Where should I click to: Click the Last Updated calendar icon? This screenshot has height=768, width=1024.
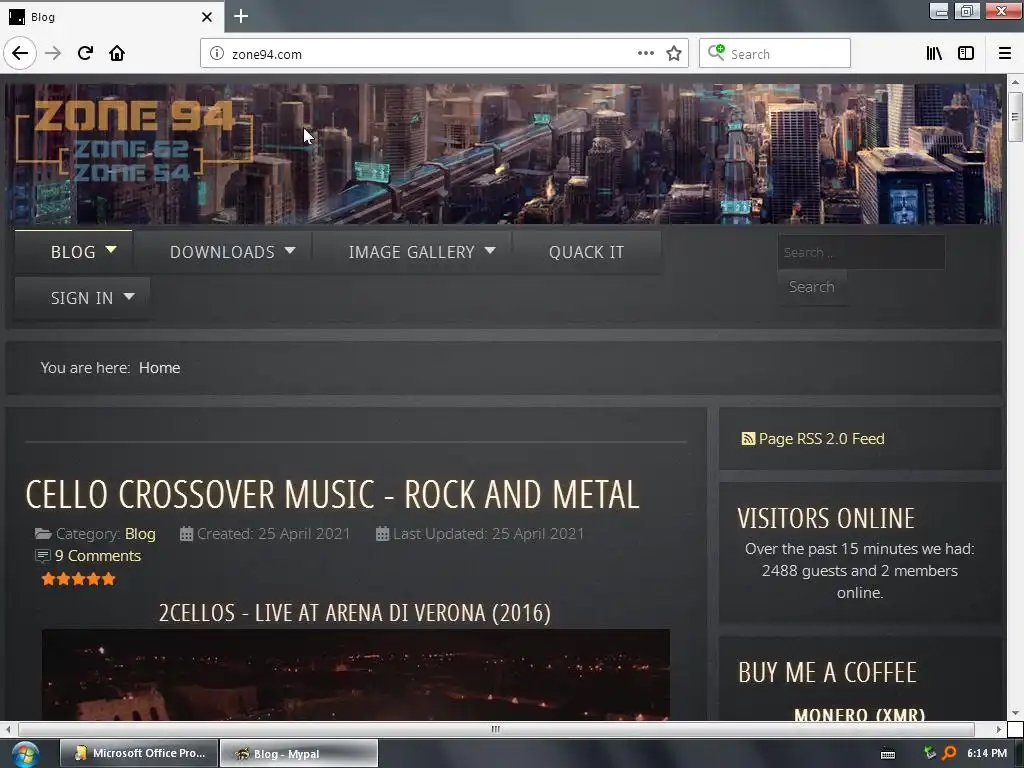[x=383, y=534]
